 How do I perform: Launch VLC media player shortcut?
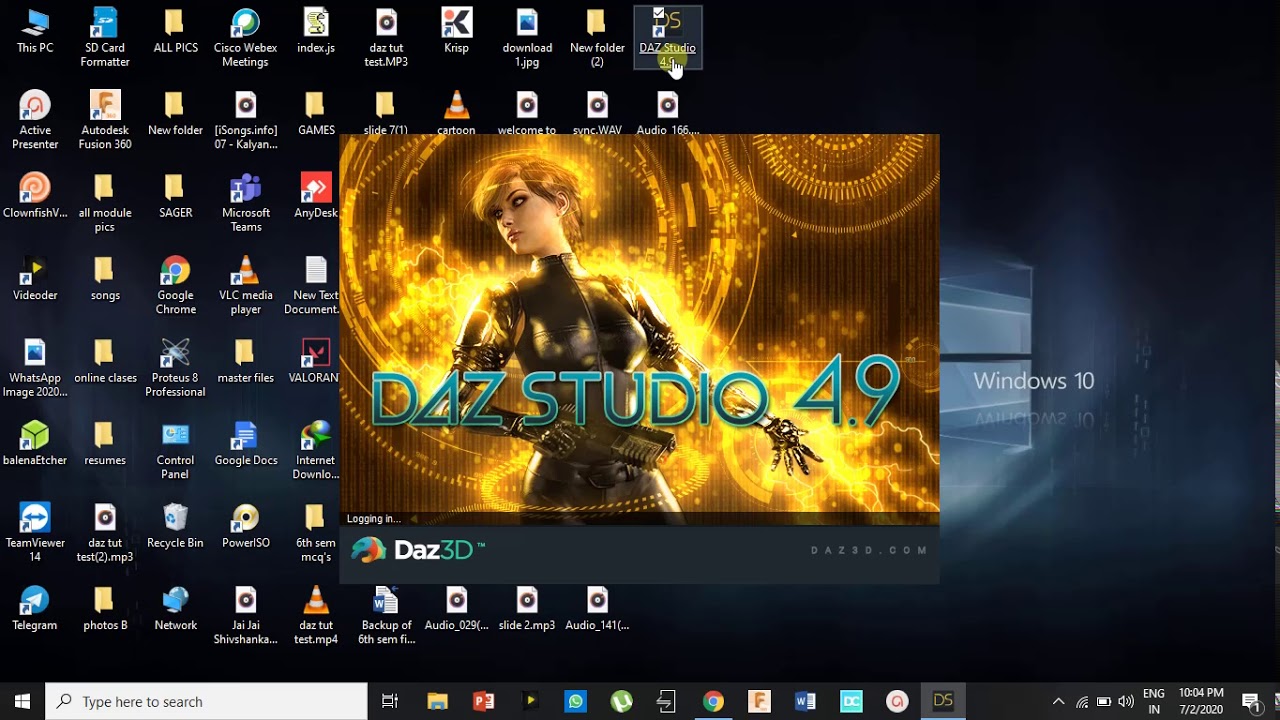click(x=245, y=285)
